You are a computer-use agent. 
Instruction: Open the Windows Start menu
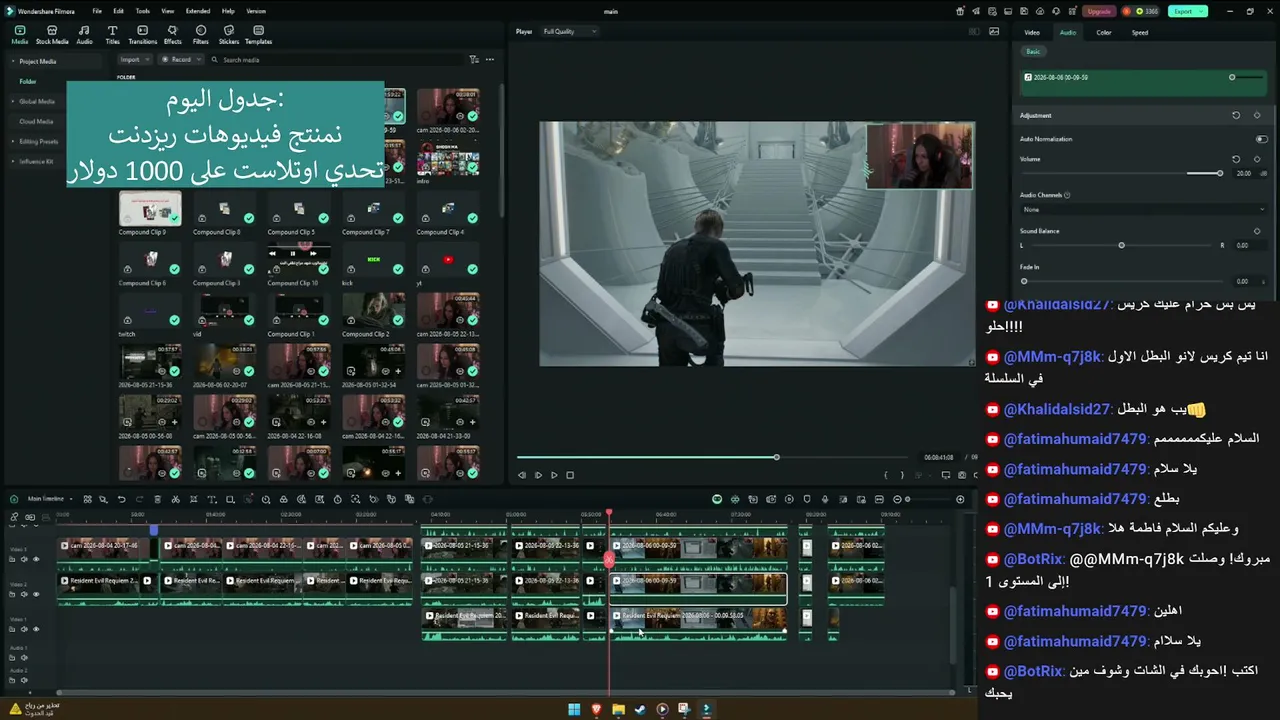[574, 710]
